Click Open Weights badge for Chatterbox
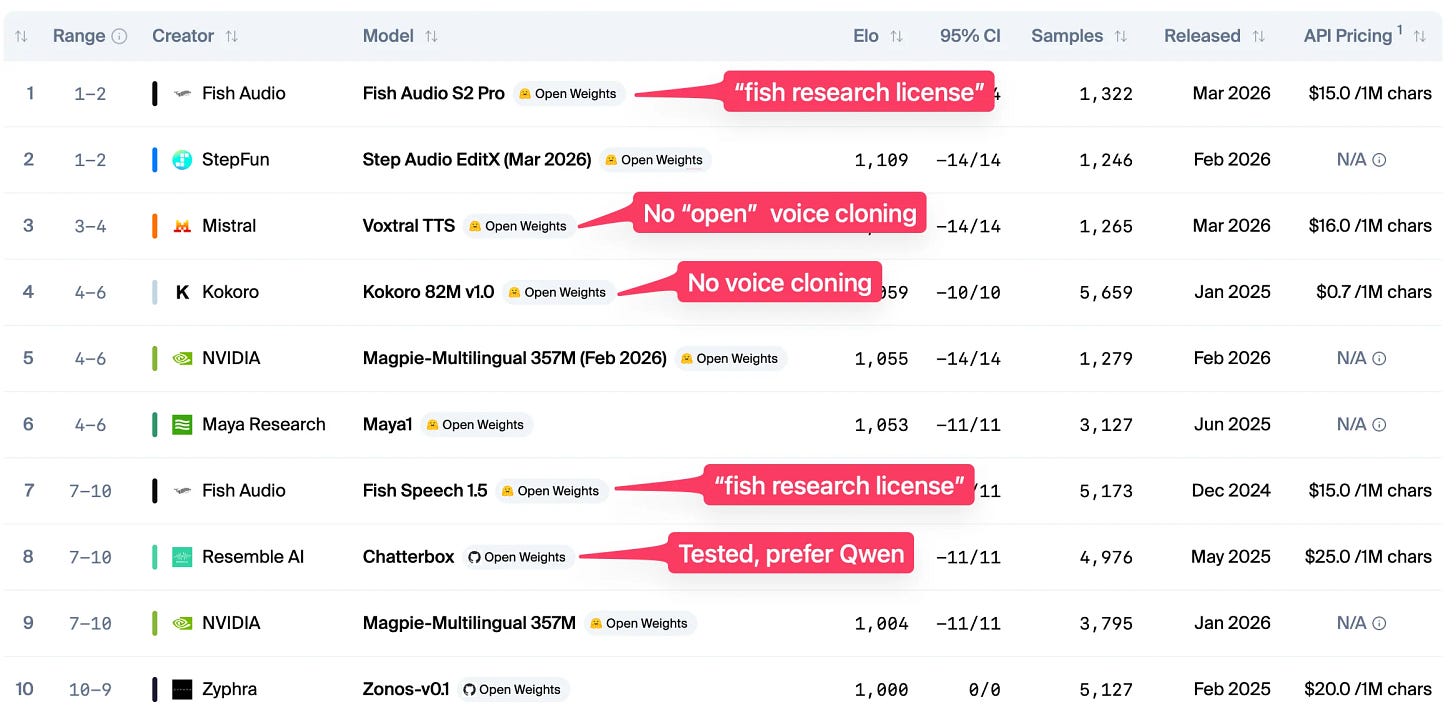Image resolution: width=1456 pixels, height=722 pixels. [517, 557]
